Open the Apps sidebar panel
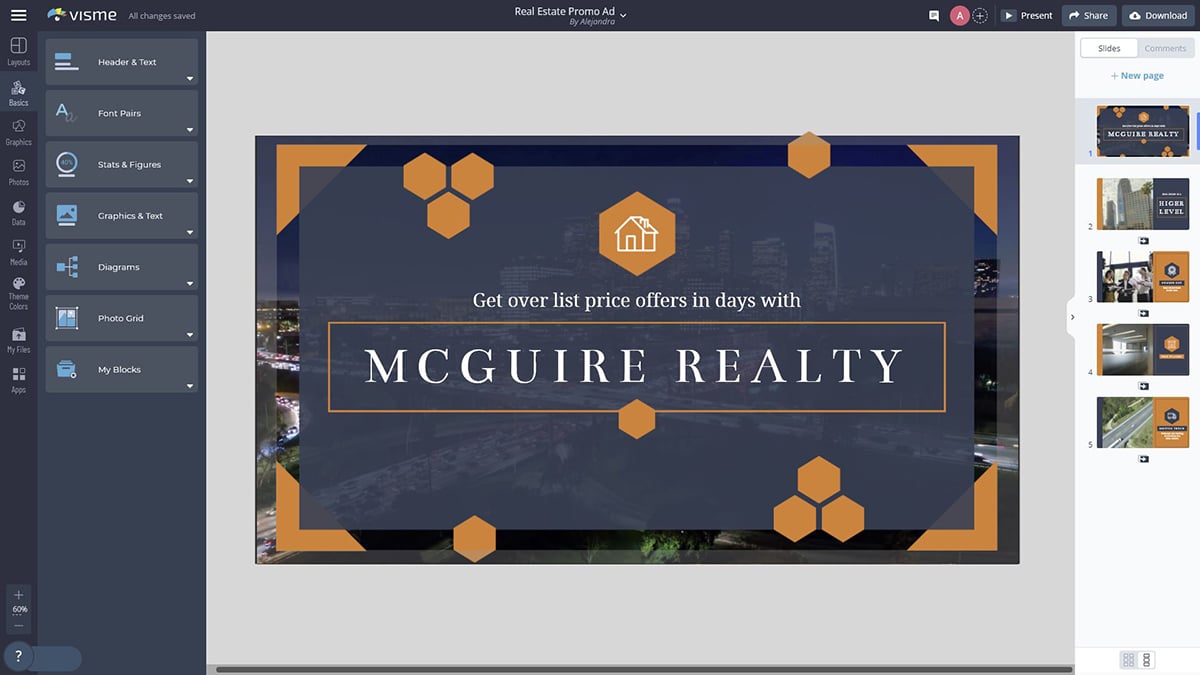 pos(18,378)
